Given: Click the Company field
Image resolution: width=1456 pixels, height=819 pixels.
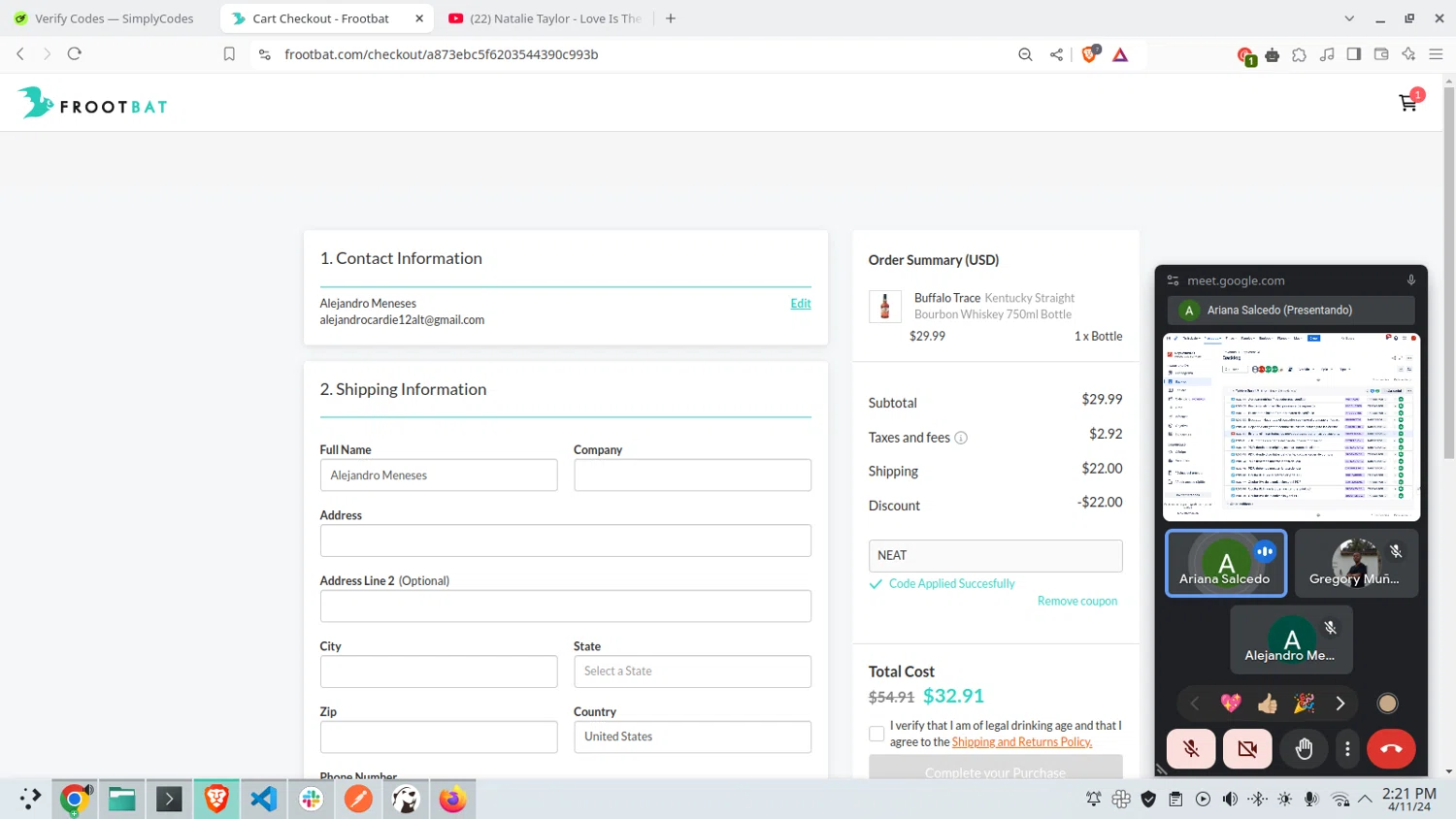Looking at the screenshot, I should (x=692, y=475).
